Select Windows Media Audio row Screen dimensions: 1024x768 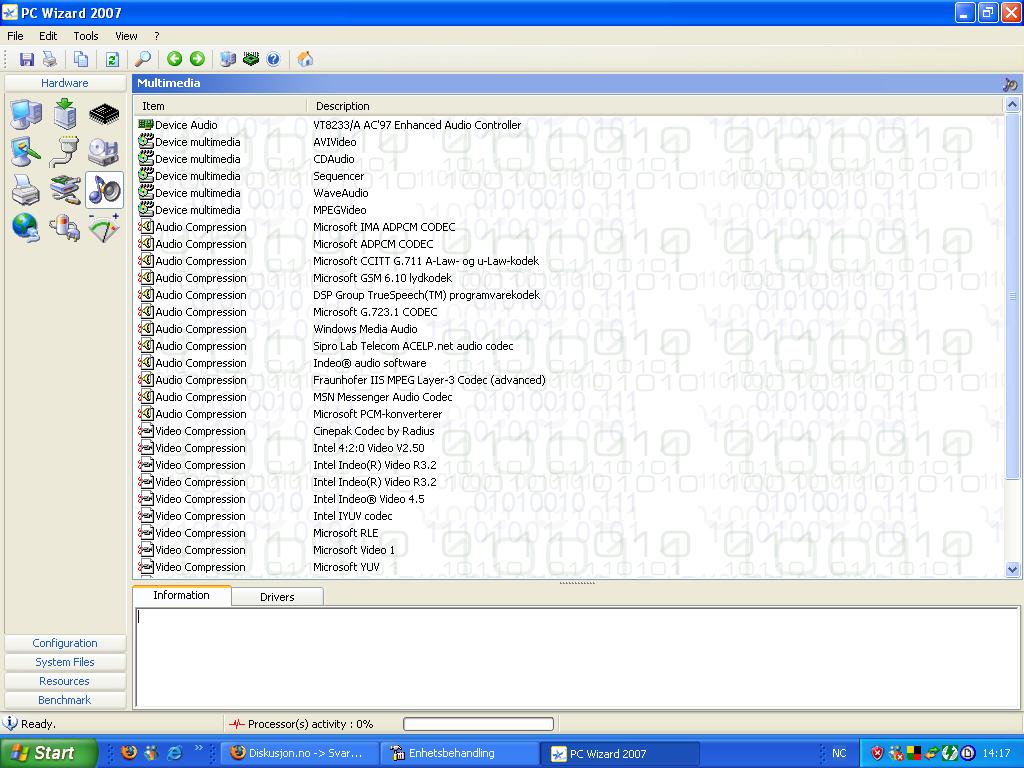click(568, 328)
